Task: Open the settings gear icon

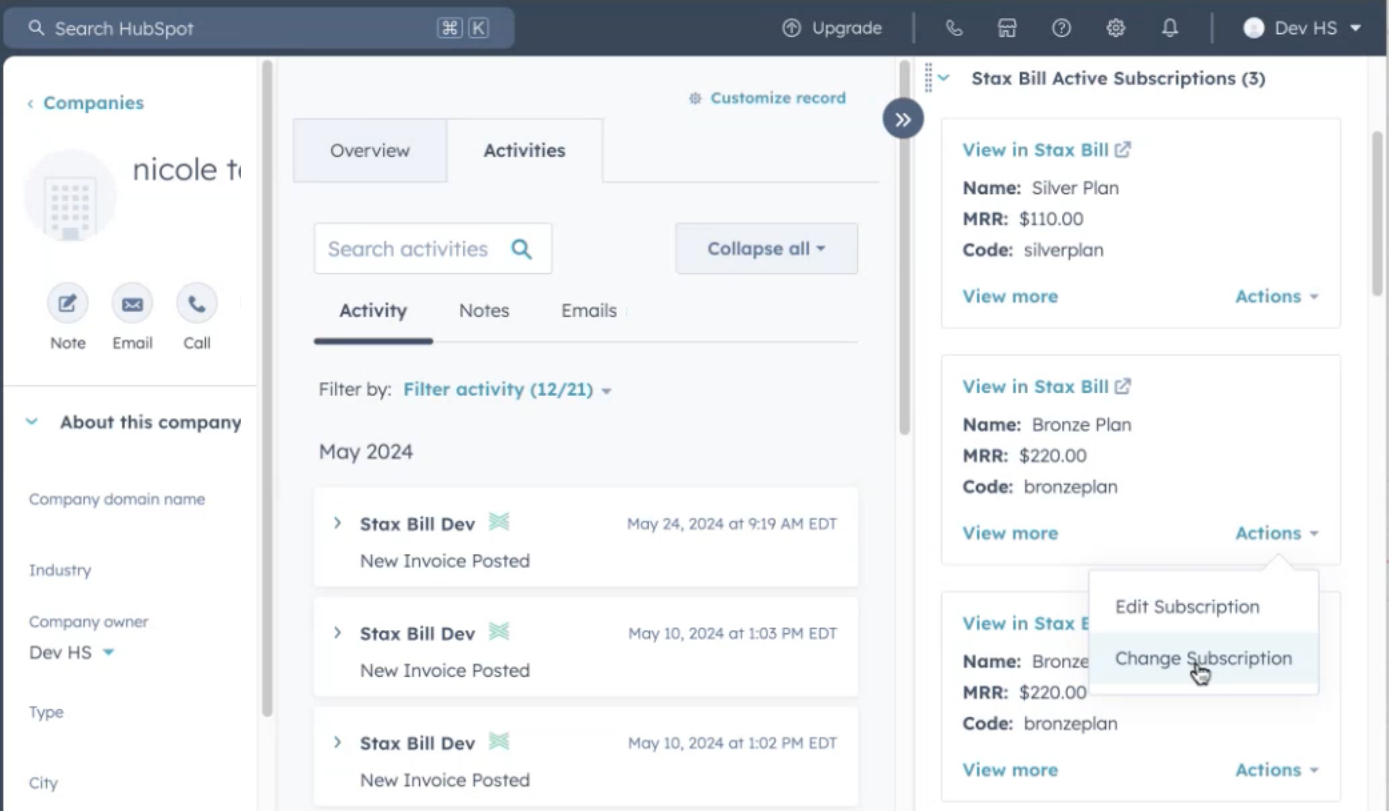Action: pyautogui.click(x=1116, y=28)
